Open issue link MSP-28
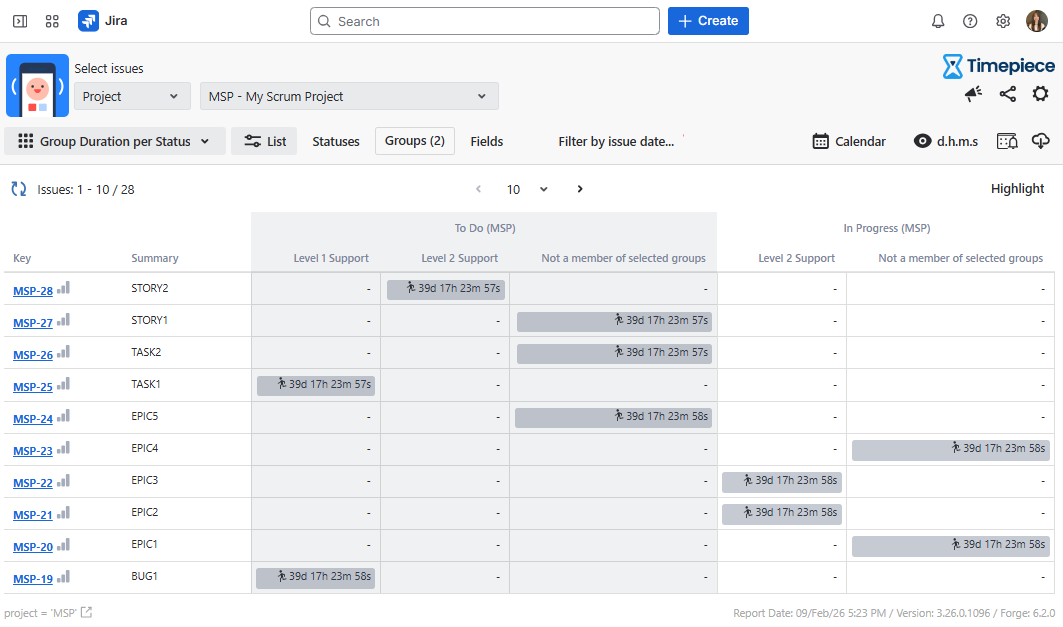The image size is (1063, 627). (x=33, y=291)
